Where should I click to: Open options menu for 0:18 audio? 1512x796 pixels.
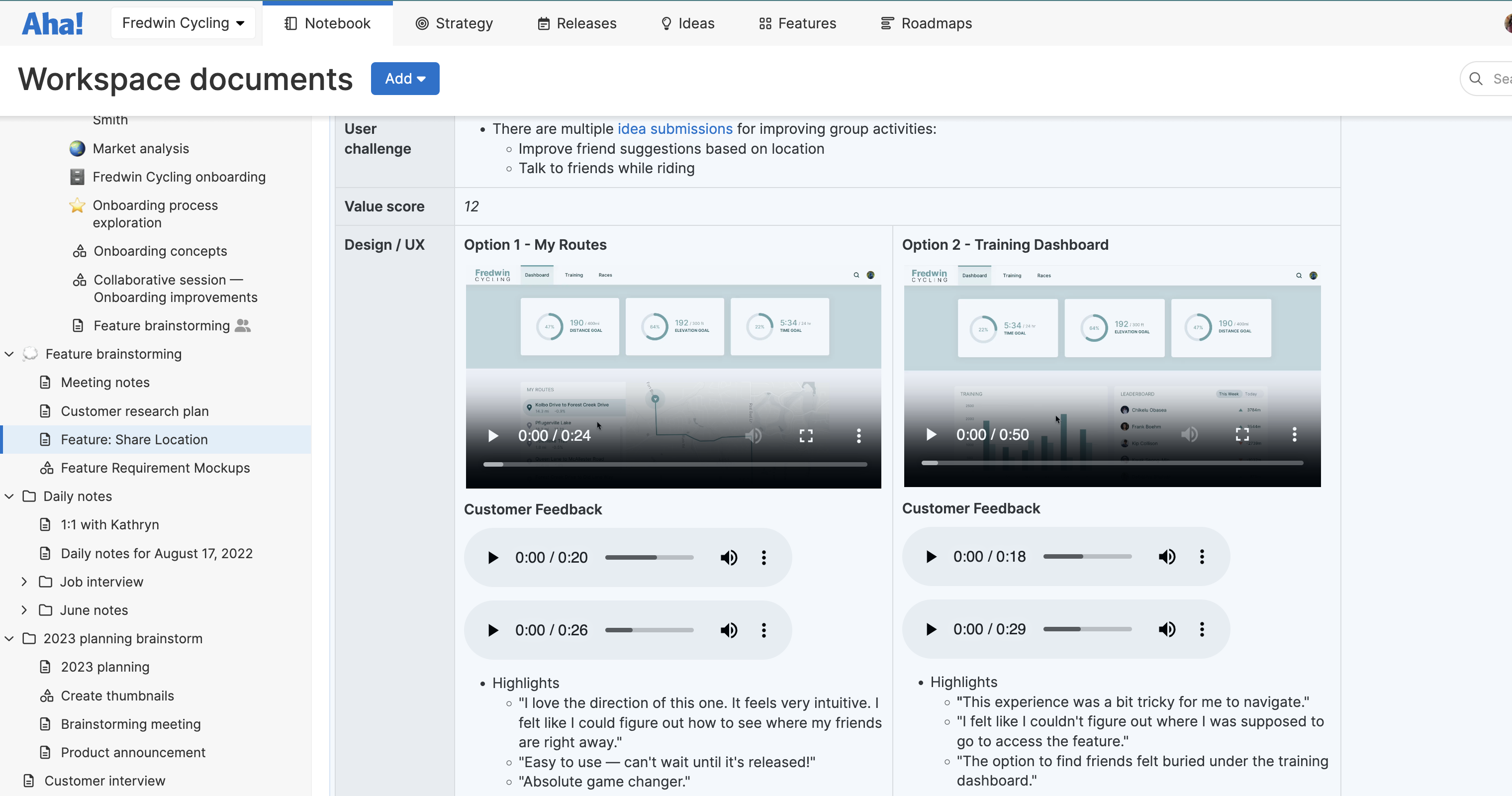tap(1202, 557)
